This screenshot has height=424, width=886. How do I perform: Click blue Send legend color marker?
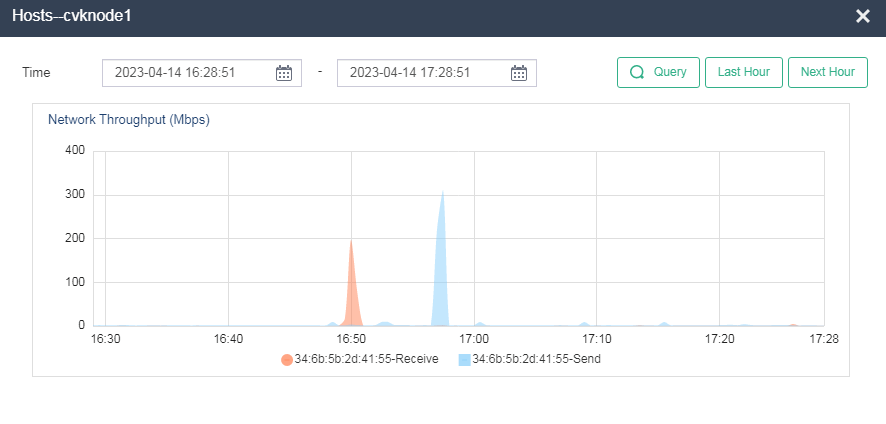coord(464,360)
